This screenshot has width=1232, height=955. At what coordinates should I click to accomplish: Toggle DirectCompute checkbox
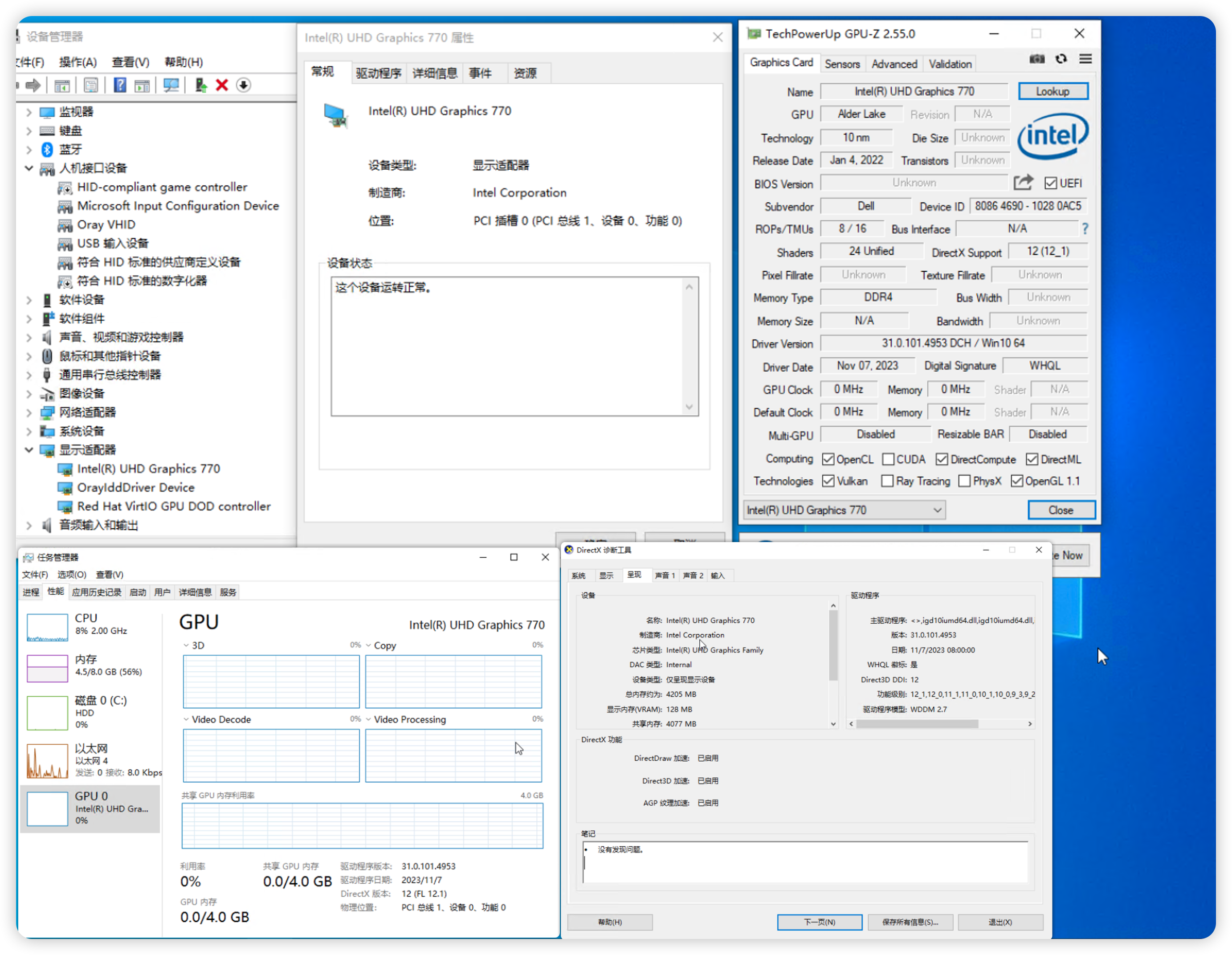click(x=942, y=459)
